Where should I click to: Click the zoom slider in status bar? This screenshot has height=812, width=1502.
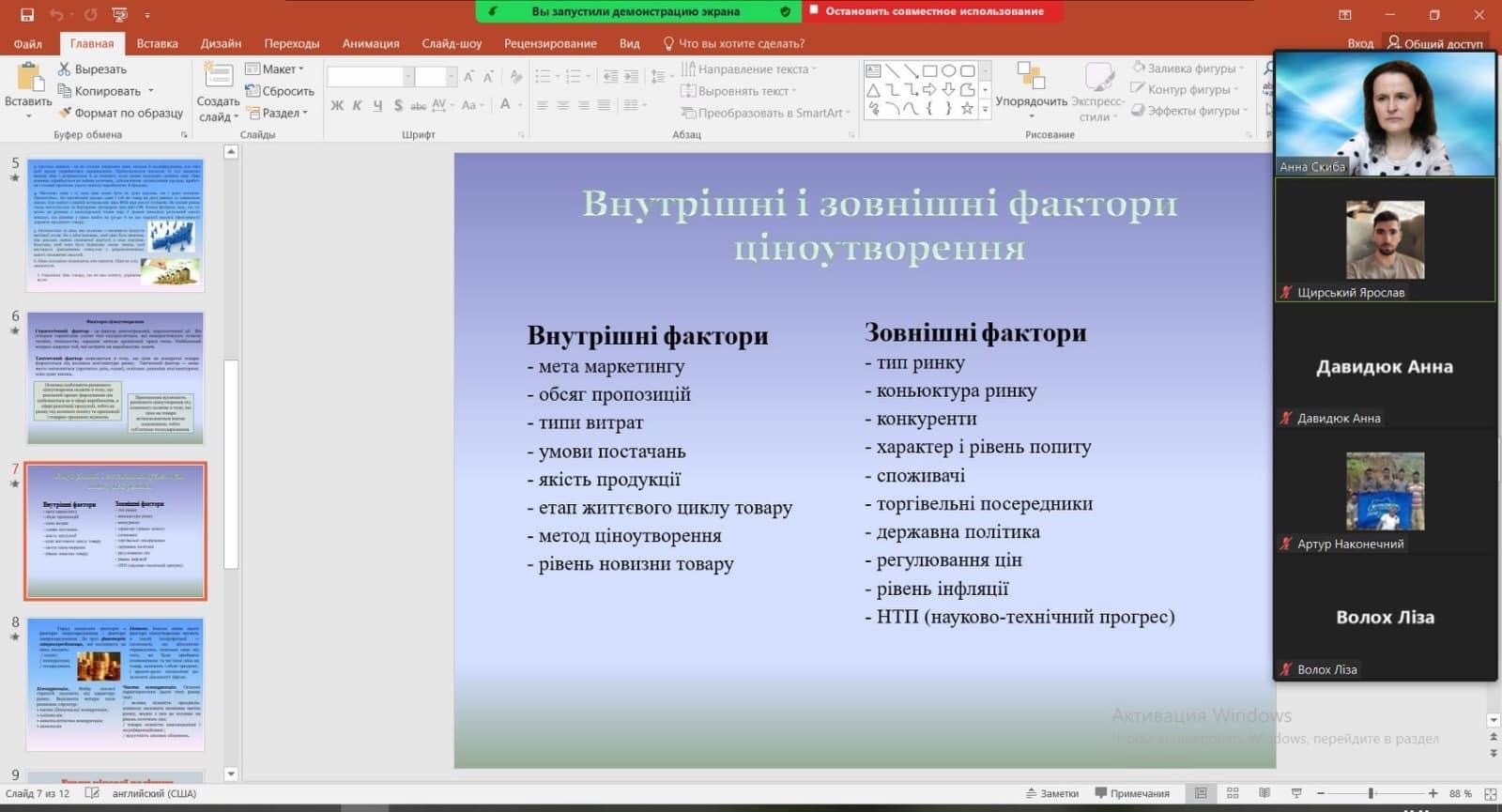click(1372, 793)
